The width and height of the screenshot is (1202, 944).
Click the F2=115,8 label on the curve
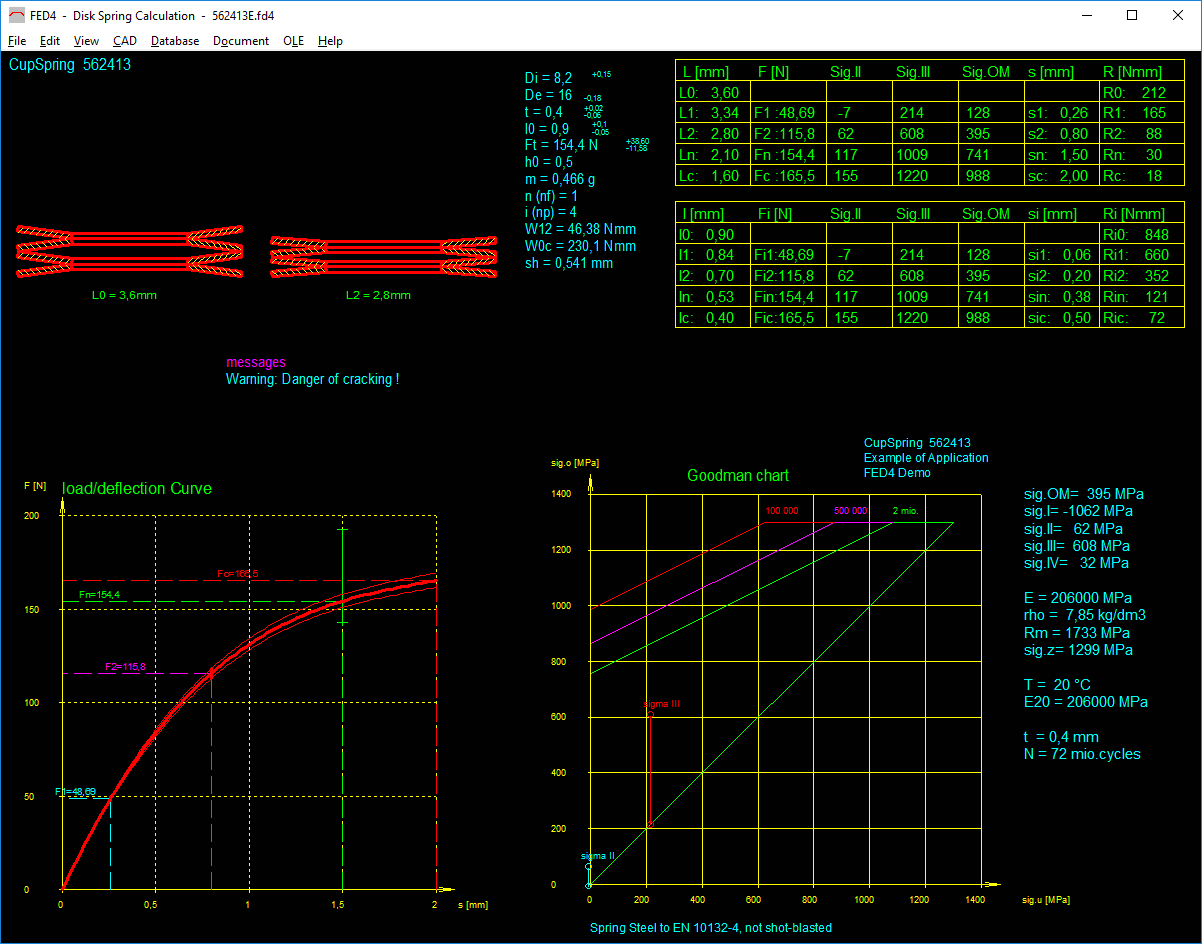tap(125, 666)
